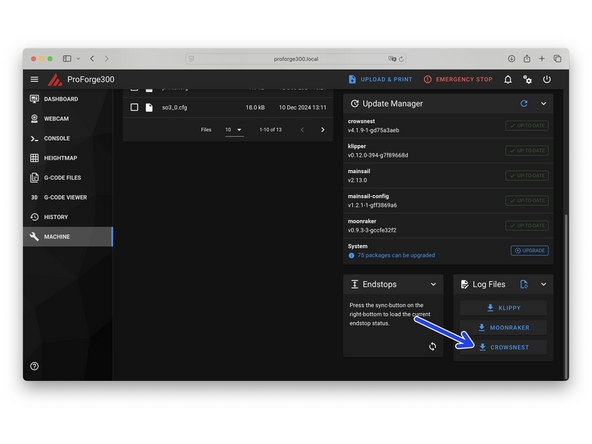Click the Safari address bar

296,59
